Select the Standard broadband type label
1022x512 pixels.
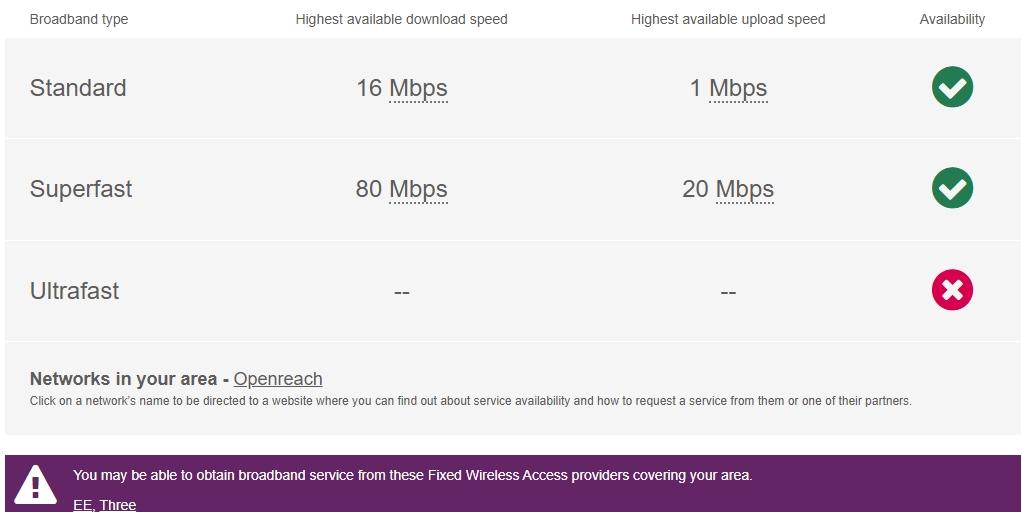click(x=78, y=88)
